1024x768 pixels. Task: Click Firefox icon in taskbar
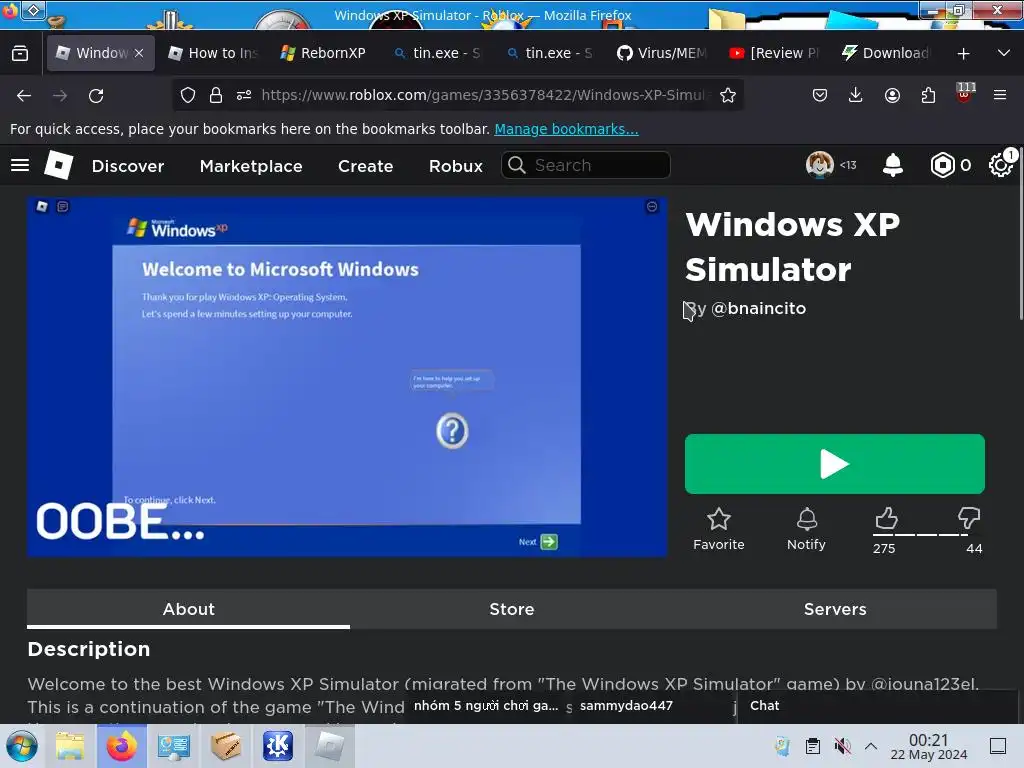(122, 746)
